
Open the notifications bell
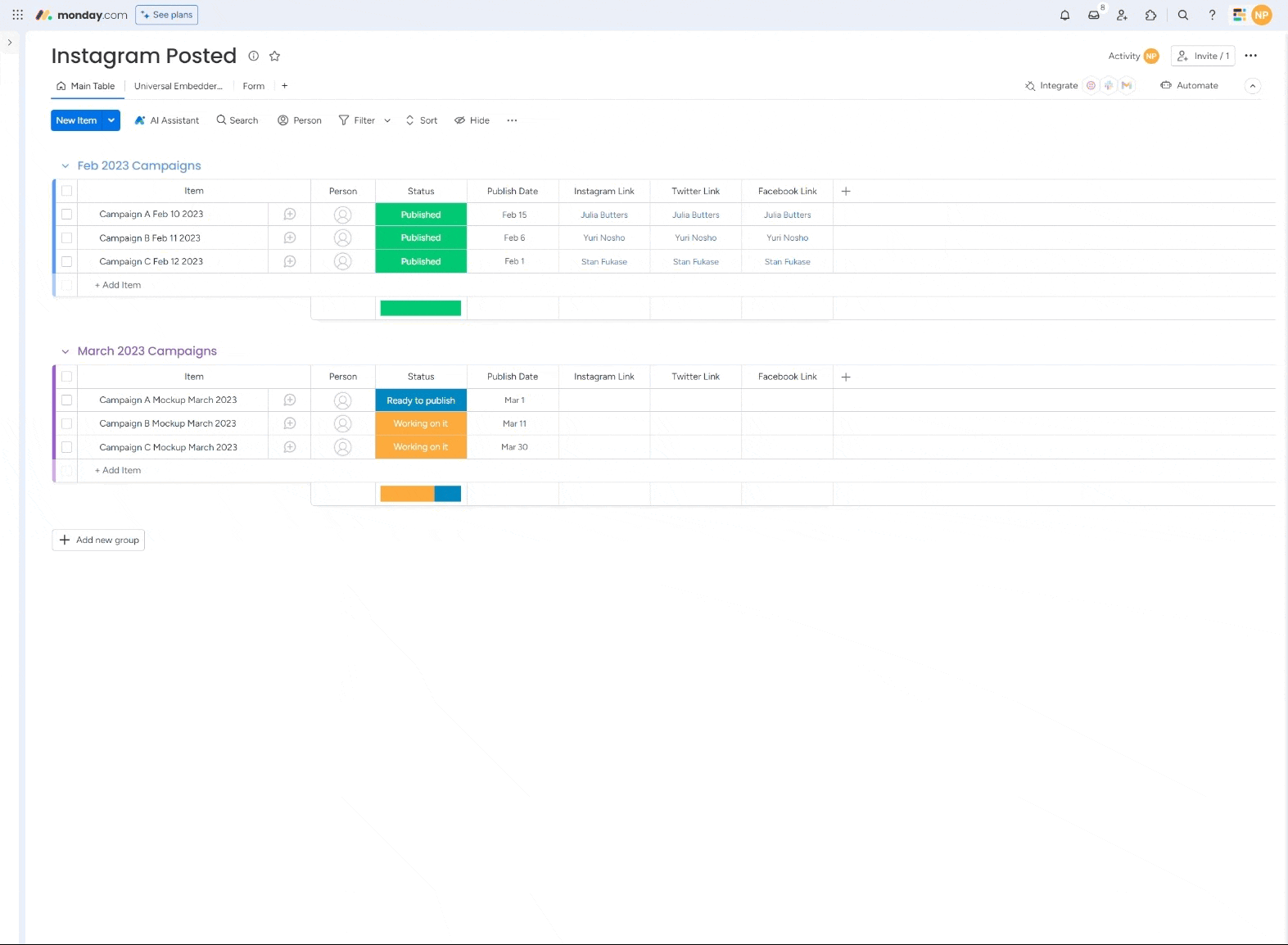click(1064, 15)
